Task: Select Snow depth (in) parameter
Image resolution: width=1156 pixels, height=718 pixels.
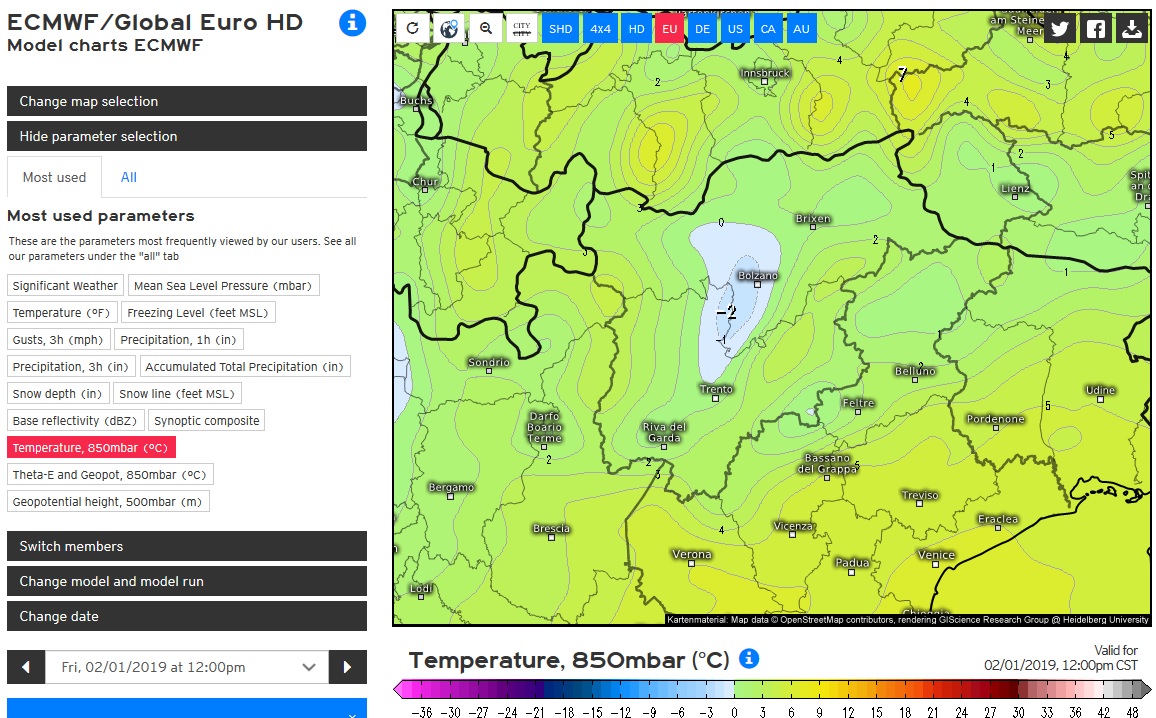Action: 58,394
